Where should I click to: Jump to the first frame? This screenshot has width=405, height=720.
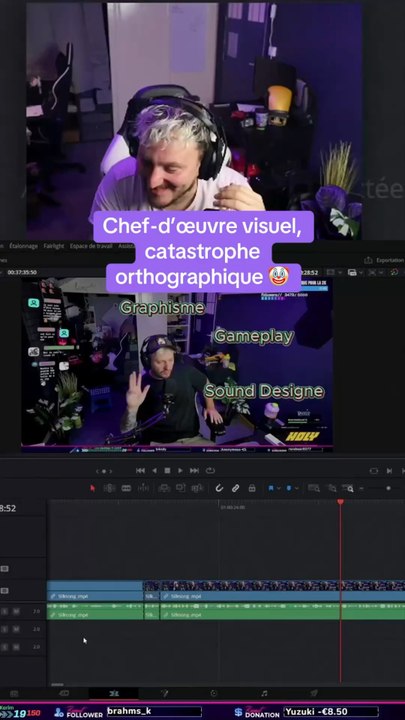pyautogui.click(x=141, y=471)
